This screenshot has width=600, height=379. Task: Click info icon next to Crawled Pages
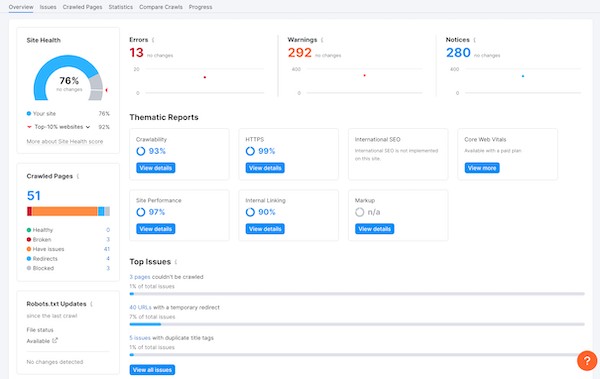coord(78,176)
